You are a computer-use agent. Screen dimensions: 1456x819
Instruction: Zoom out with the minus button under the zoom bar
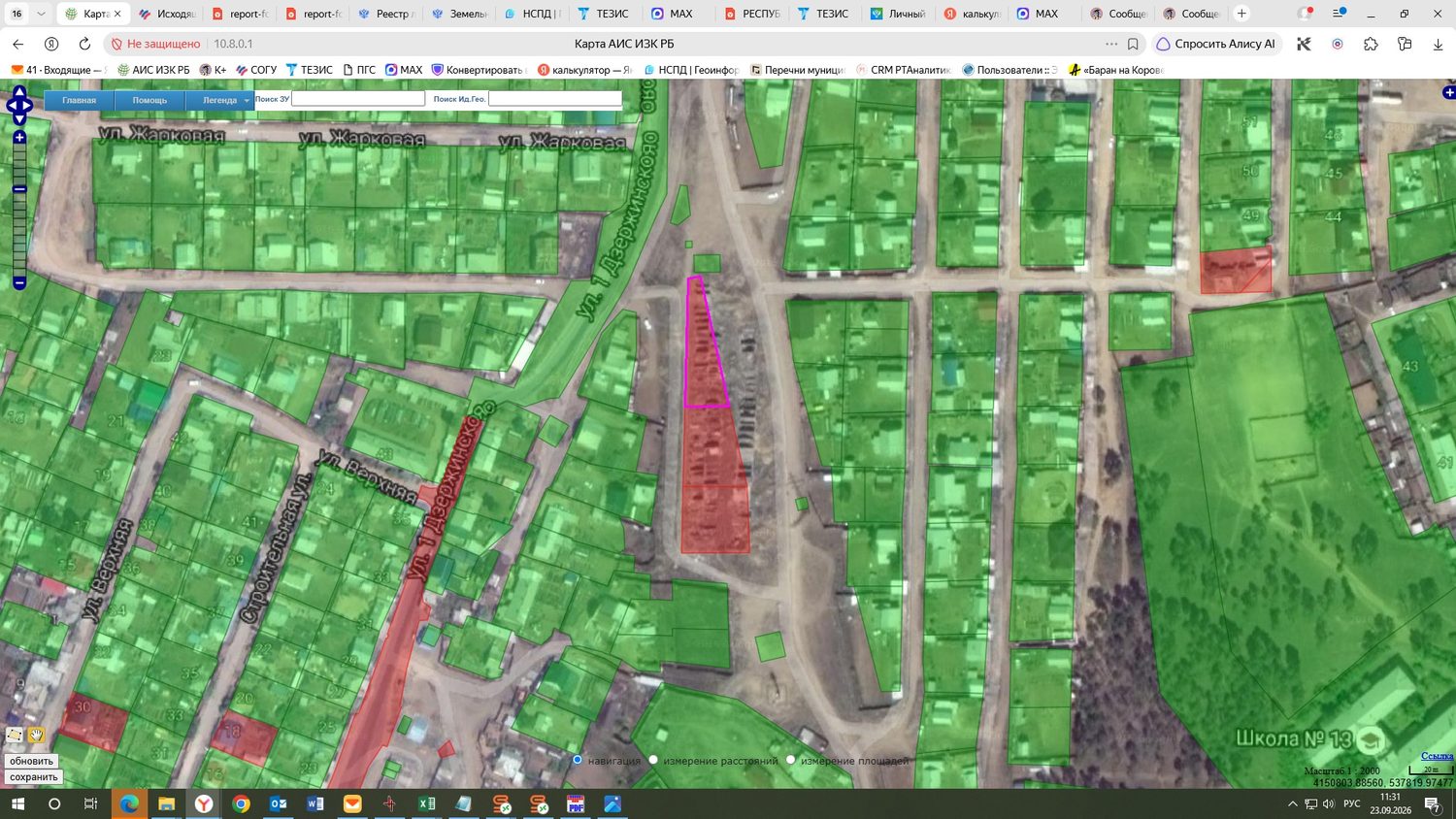coord(19,282)
